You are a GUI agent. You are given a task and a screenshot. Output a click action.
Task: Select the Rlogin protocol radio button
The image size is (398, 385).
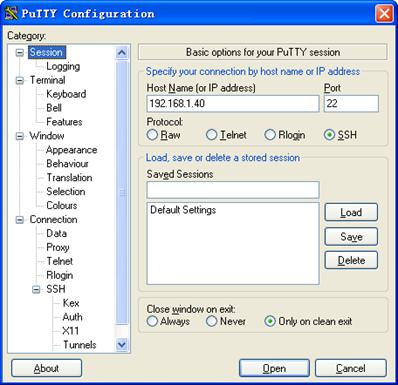pyautogui.click(x=270, y=135)
